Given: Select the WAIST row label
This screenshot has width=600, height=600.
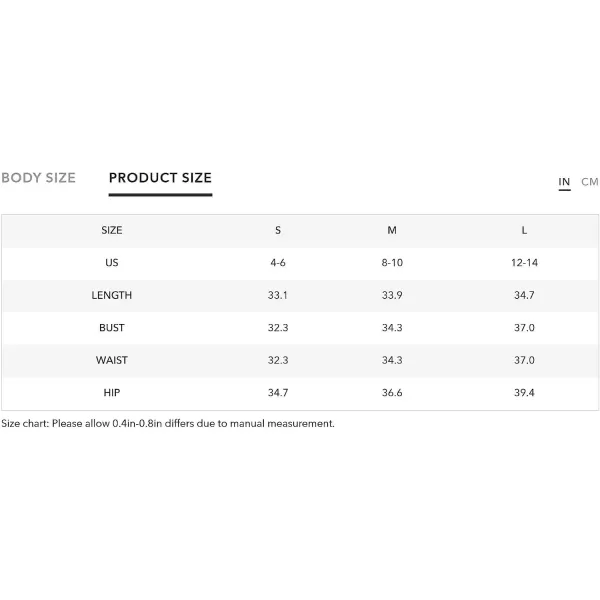Looking at the screenshot, I should click(112, 360).
